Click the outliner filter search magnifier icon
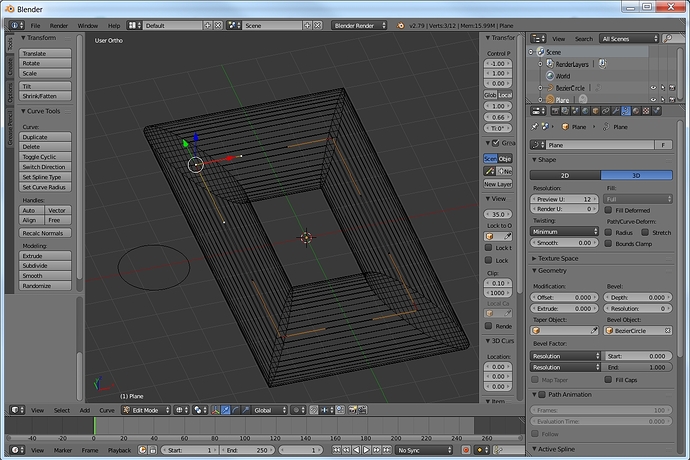The width and height of the screenshot is (690, 460). tap(668, 39)
